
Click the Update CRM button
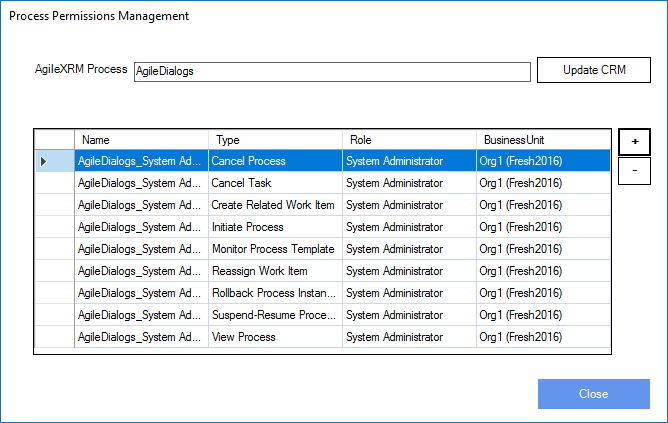pyautogui.click(x=594, y=70)
